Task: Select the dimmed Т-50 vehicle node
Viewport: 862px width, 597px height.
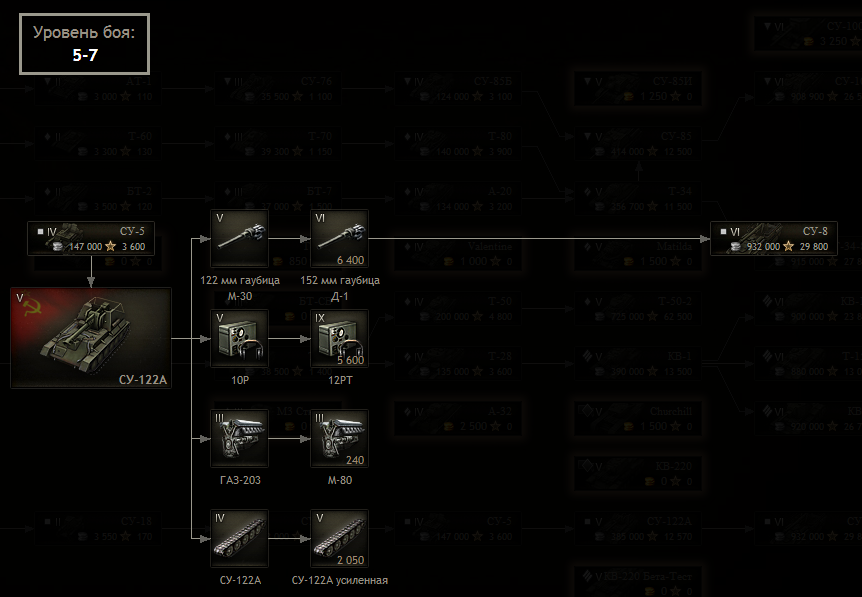Action: click(x=458, y=308)
